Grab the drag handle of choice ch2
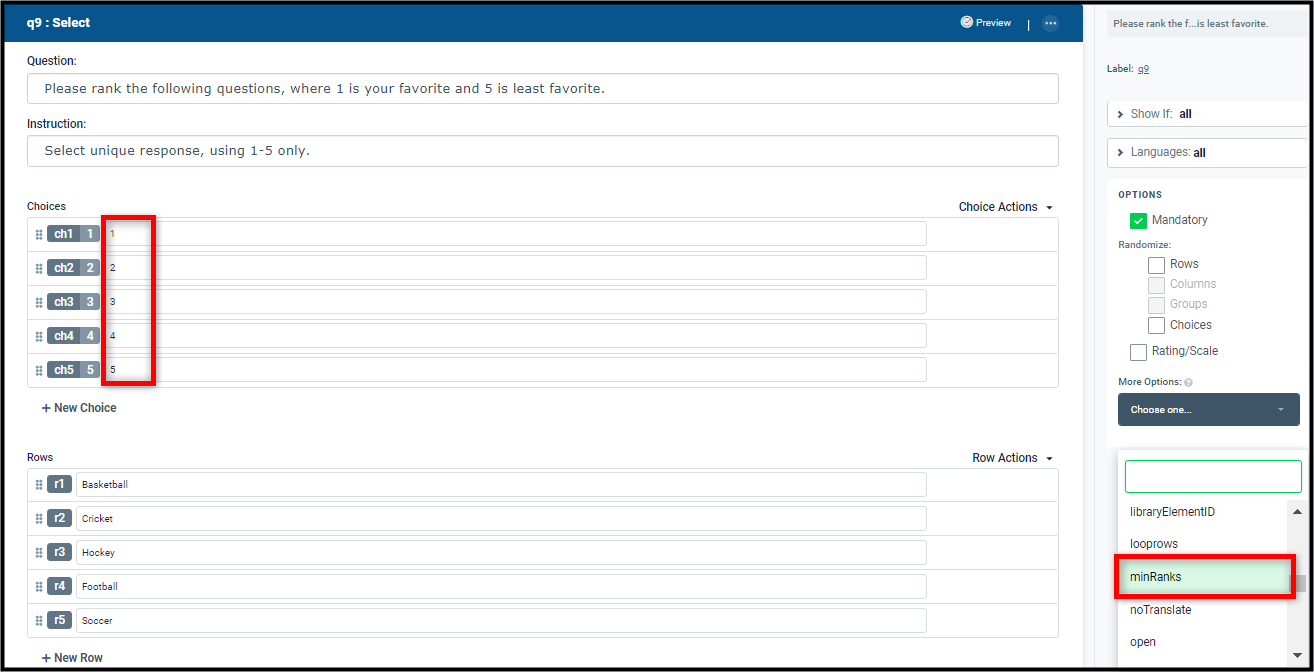Screen dimensions: 1314x672 click(x=40, y=268)
